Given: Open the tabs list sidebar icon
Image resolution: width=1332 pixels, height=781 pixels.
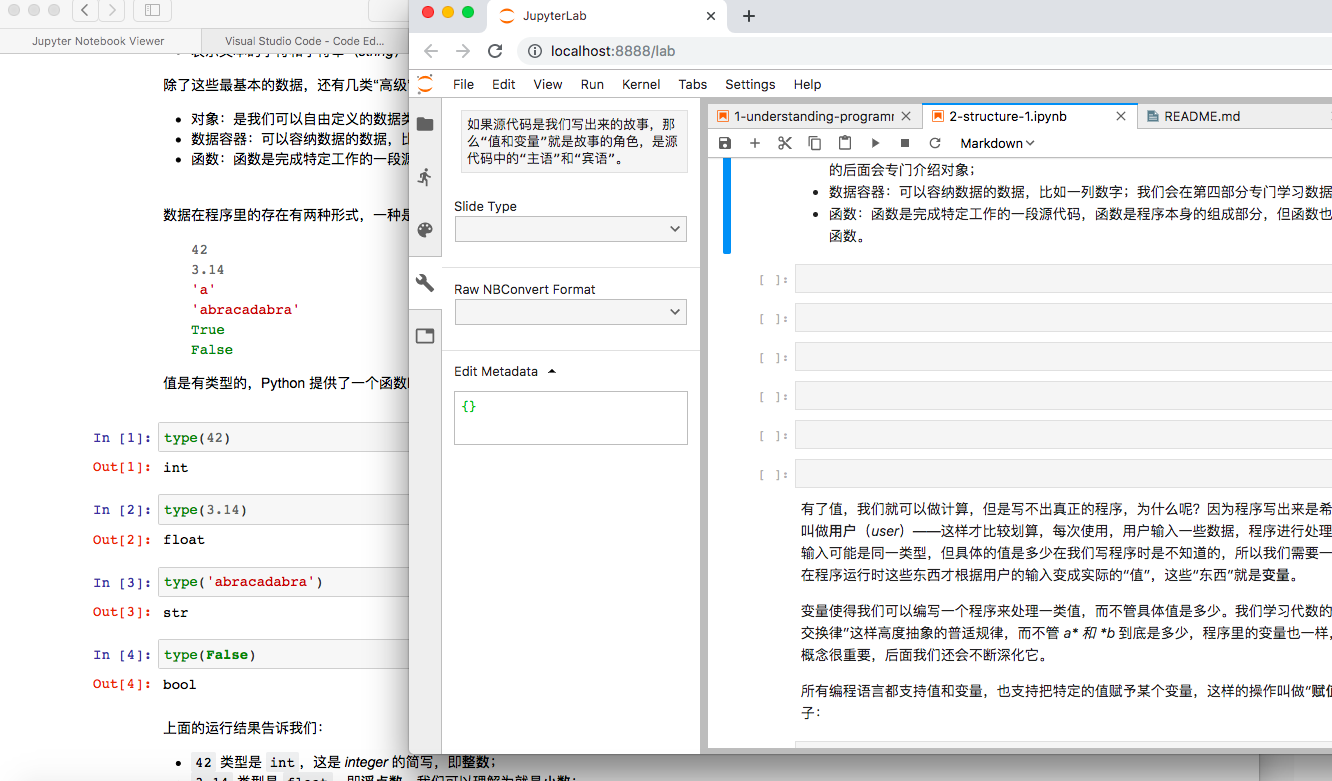Looking at the screenshot, I should (x=425, y=336).
